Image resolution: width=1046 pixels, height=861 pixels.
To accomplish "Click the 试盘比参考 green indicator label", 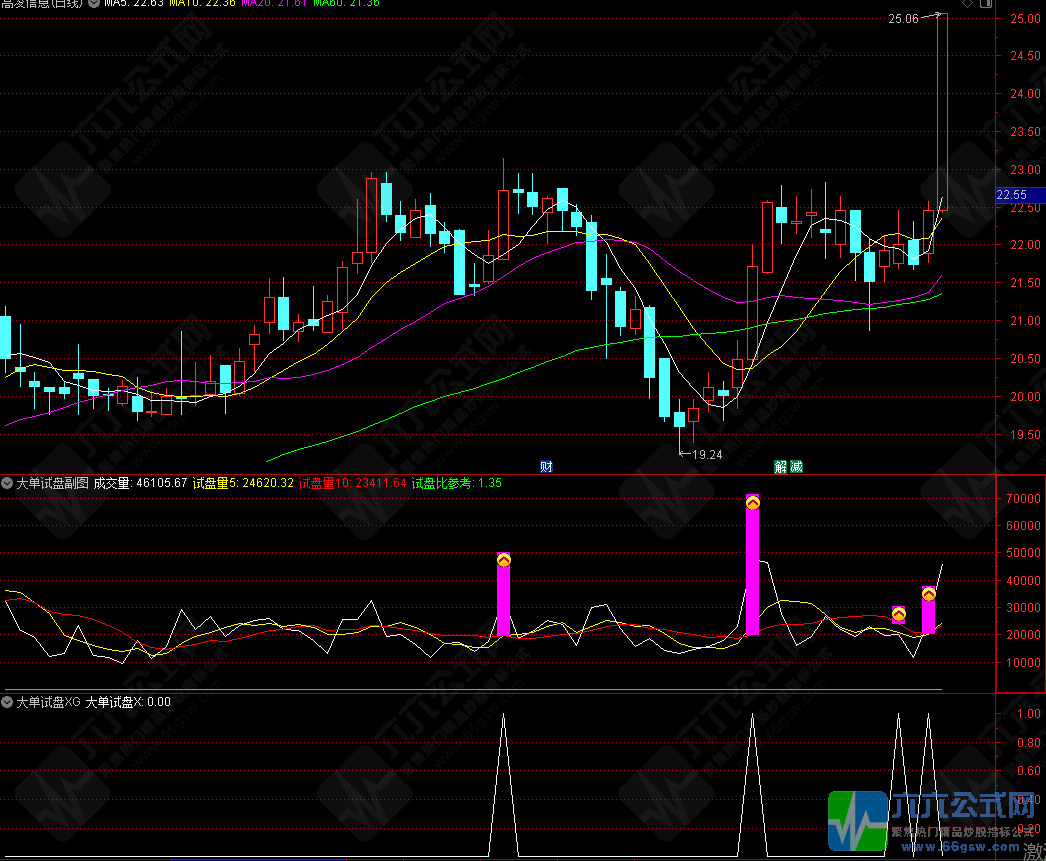I will pos(457,483).
